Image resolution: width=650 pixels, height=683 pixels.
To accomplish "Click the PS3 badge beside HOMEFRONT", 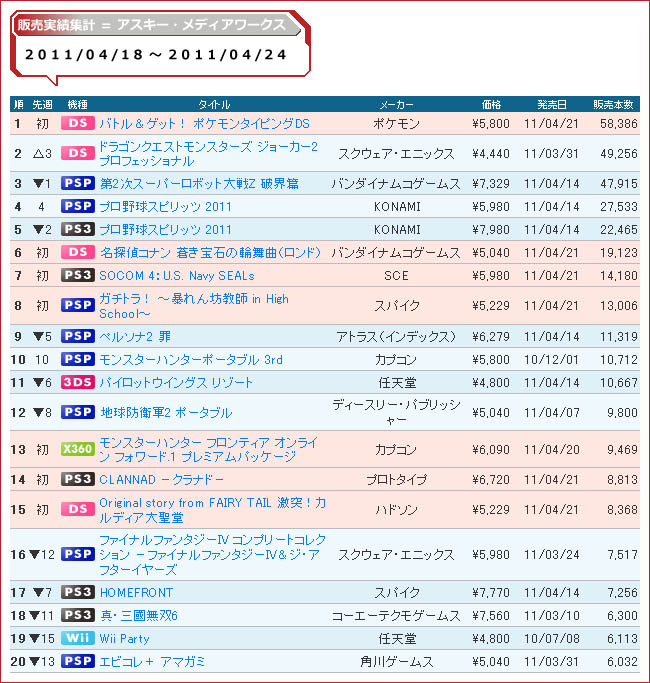I will 78,592.
